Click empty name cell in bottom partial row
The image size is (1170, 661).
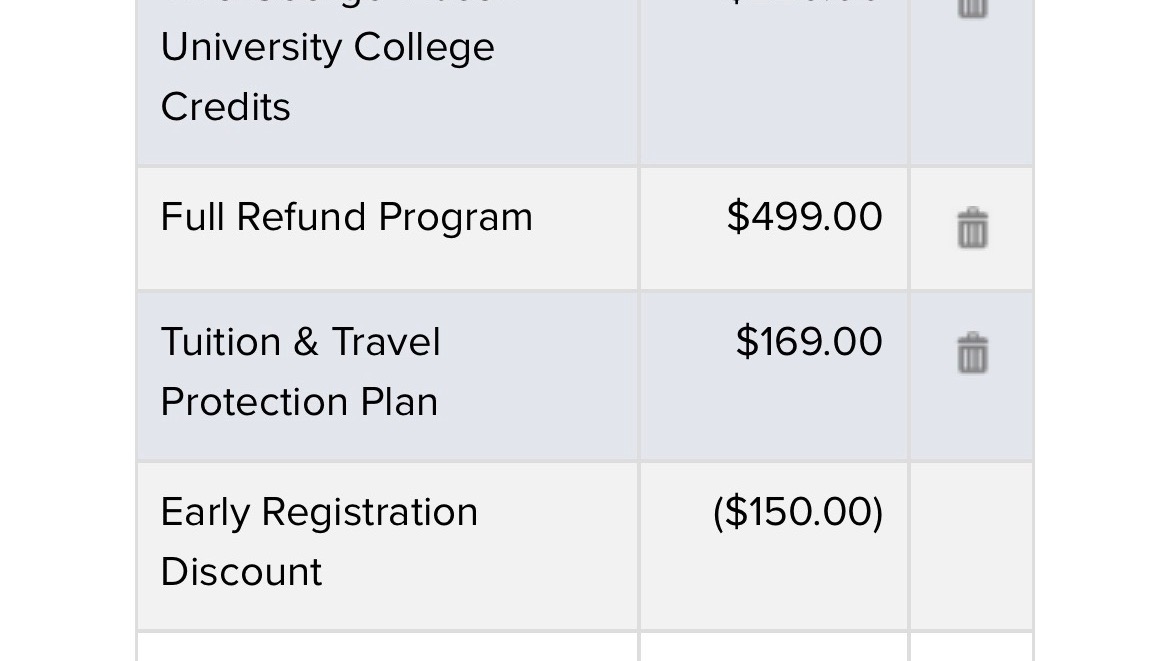click(386, 648)
